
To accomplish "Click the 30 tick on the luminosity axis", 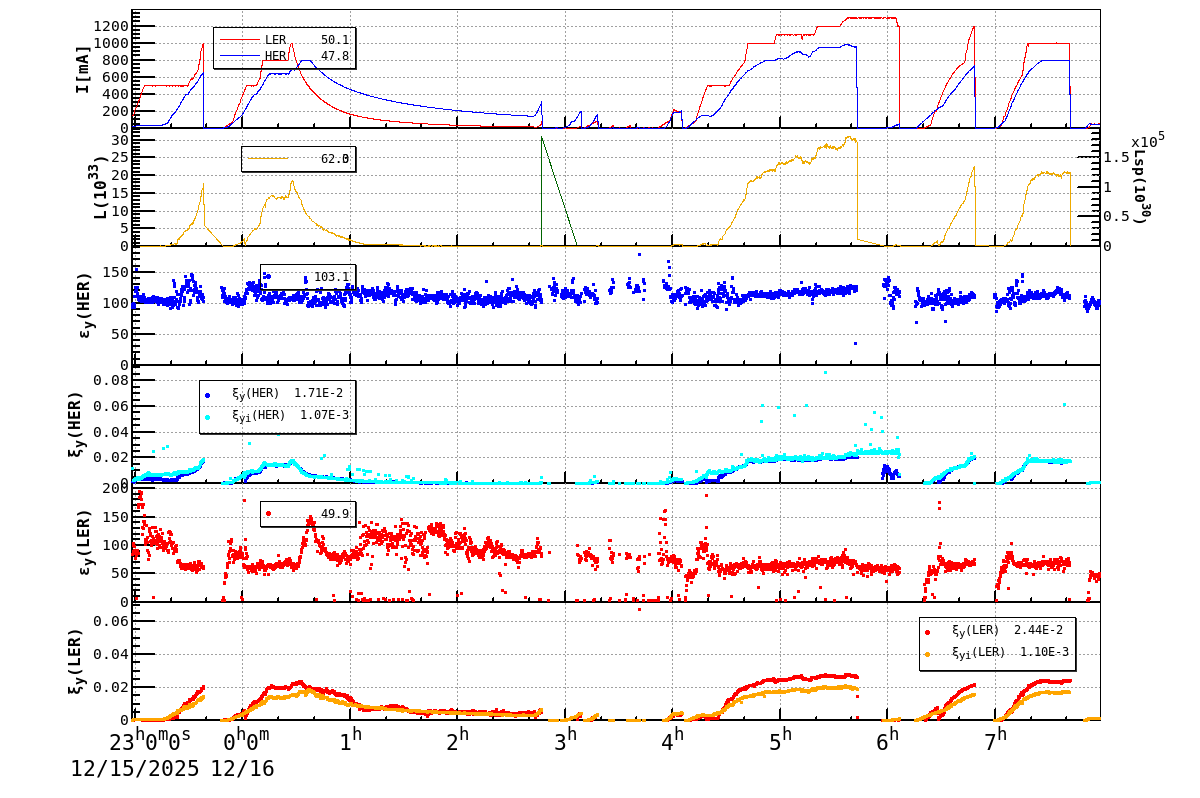I will click(119, 140).
